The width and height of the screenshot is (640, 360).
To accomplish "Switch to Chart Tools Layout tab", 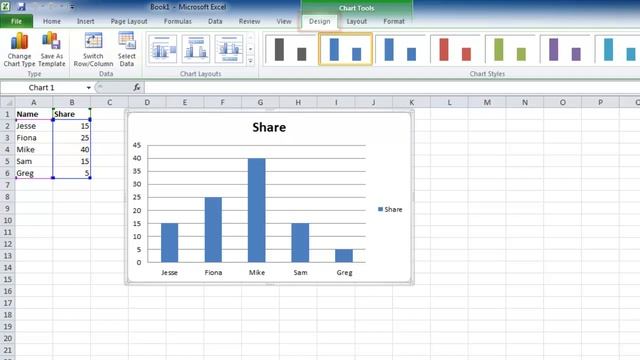I will (357, 21).
